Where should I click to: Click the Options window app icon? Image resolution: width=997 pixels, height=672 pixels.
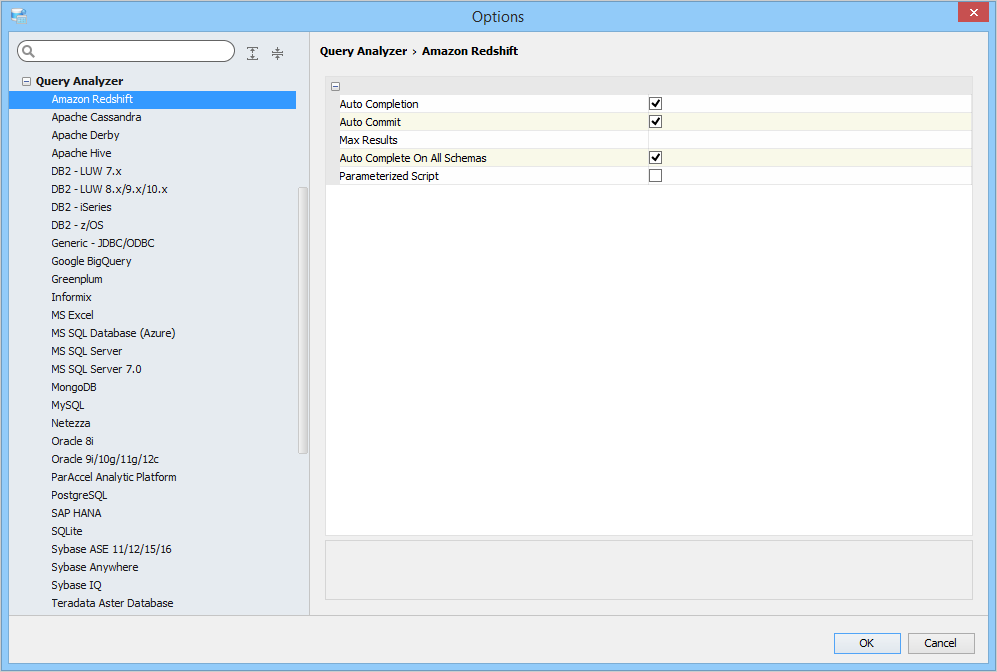pyautogui.click(x=18, y=16)
